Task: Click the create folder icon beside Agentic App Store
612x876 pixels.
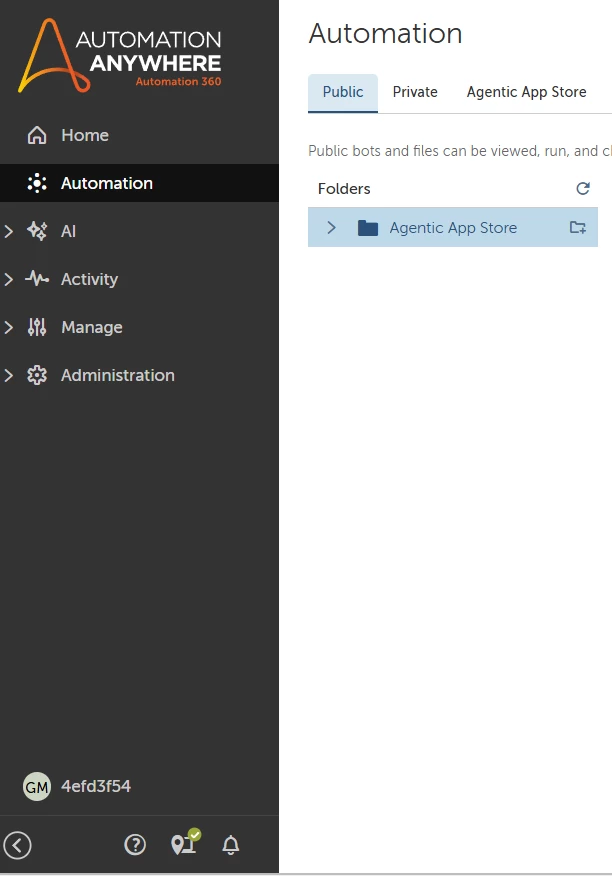Action: coord(577,227)
